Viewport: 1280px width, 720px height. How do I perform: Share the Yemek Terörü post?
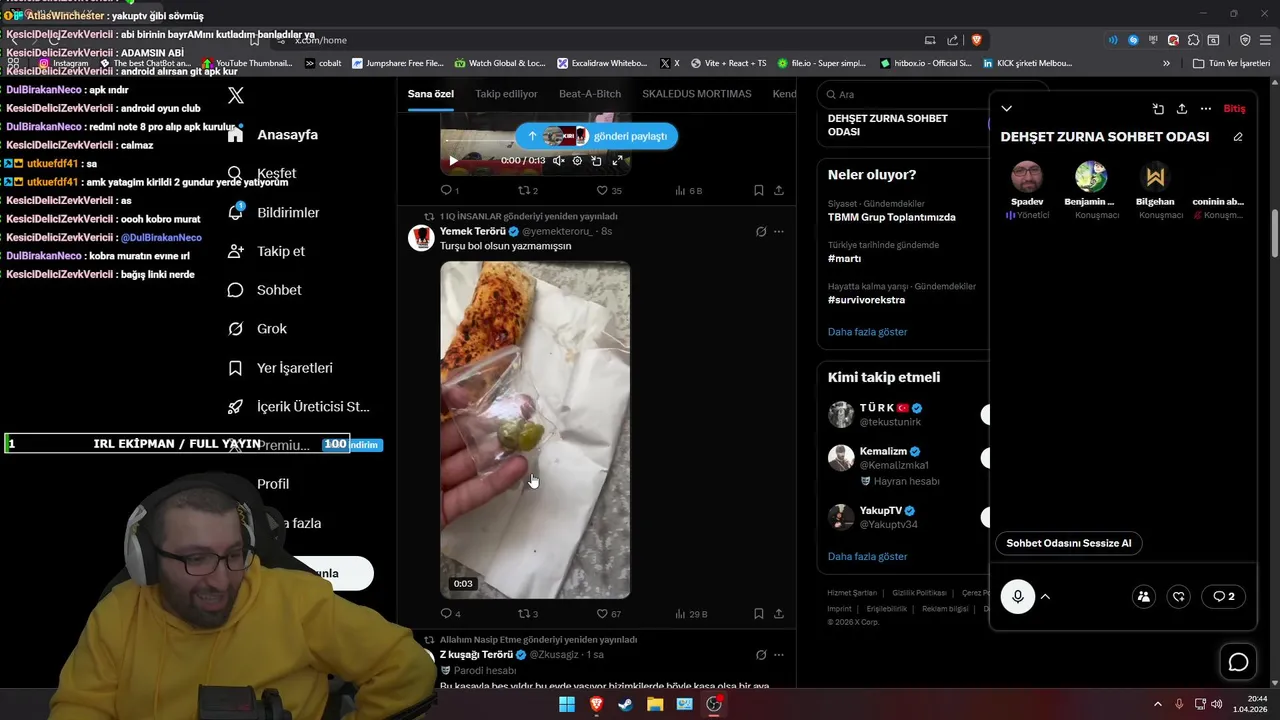coord(779,614)
